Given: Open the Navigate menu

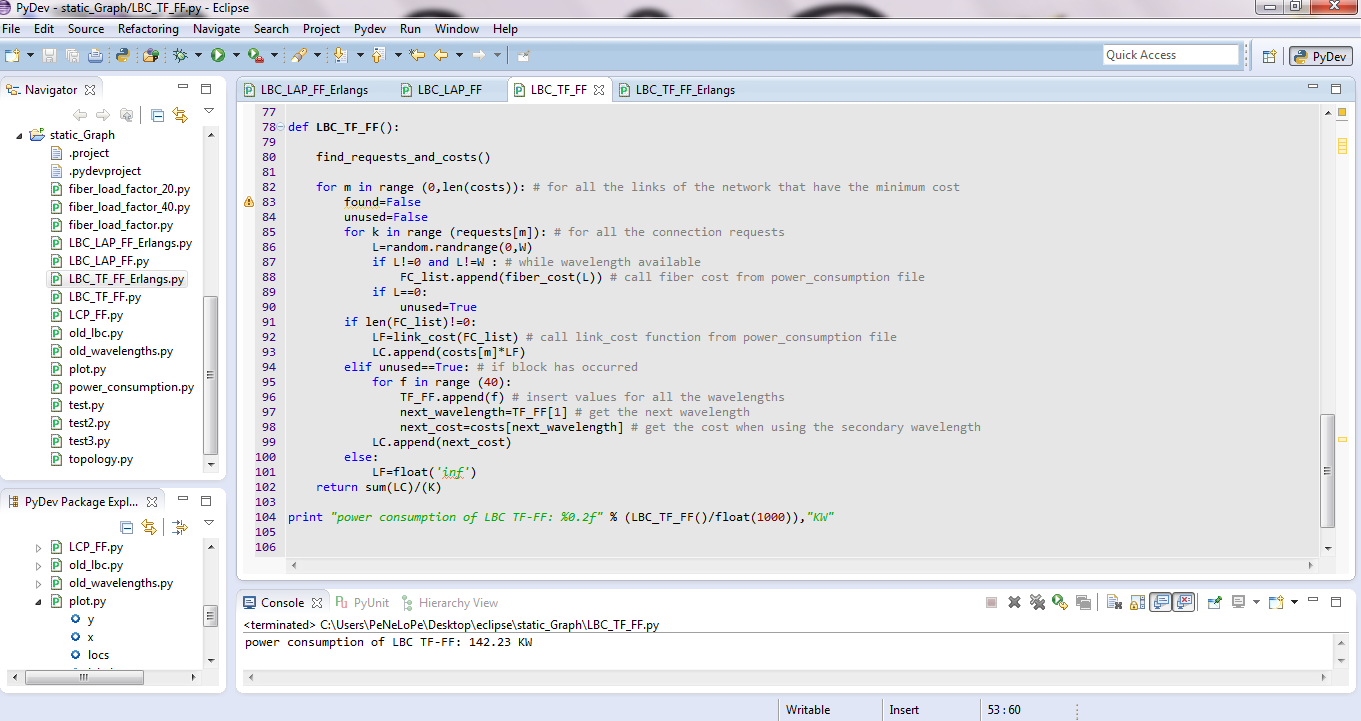Looking at the screenshot, I should click(216, 29).
